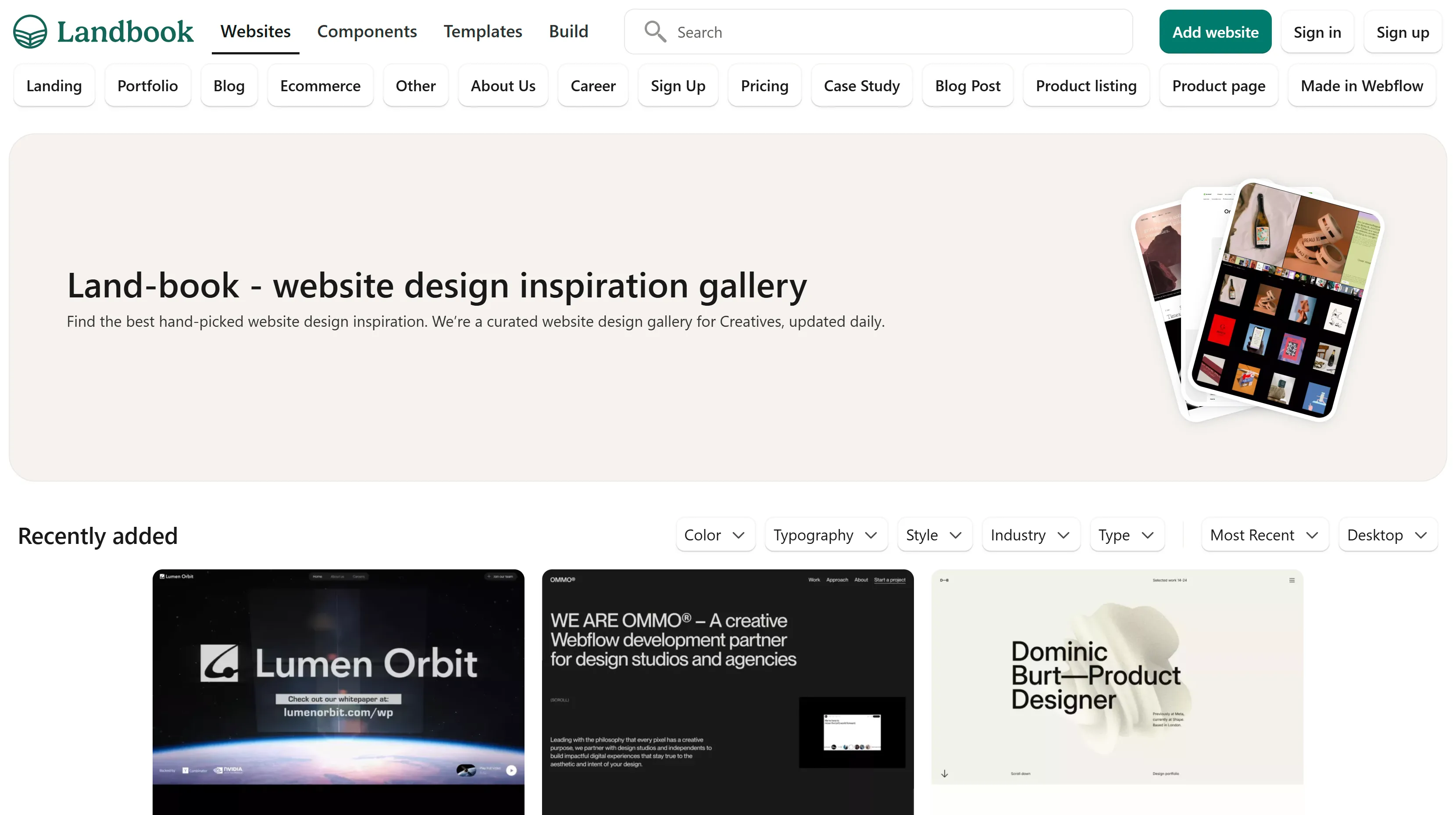Switch to the Components tab
The width and height of the screenshot is (1456, 815).
(x=366, y=32)
